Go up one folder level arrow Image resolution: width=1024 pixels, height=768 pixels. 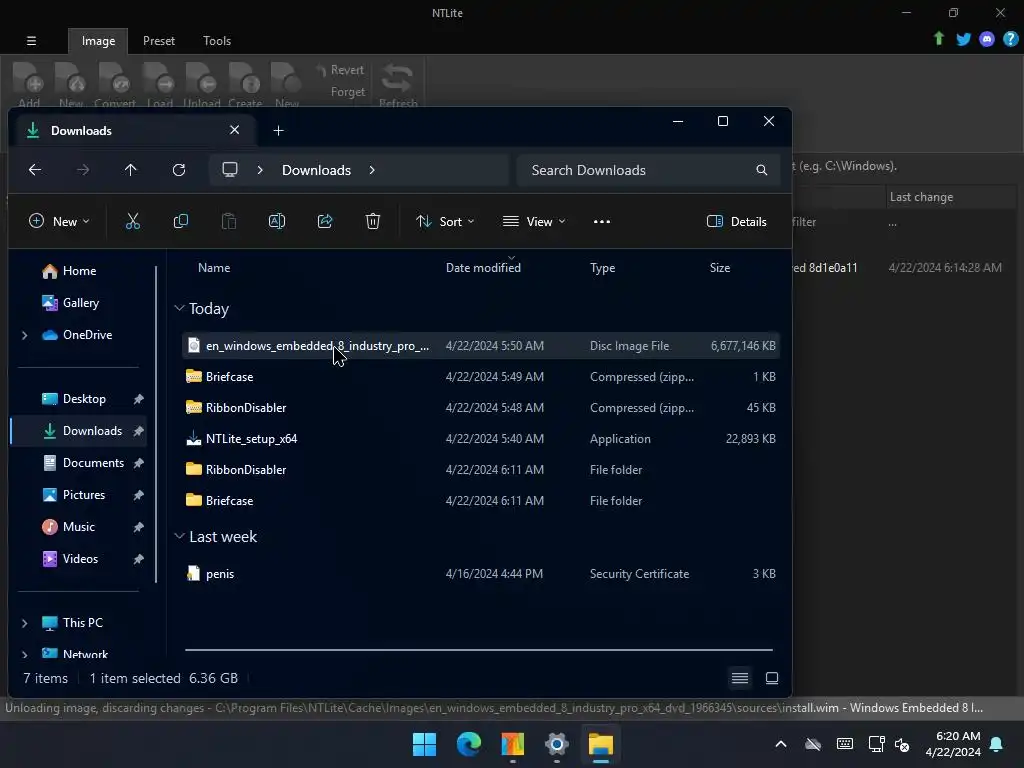pos(131,170)
